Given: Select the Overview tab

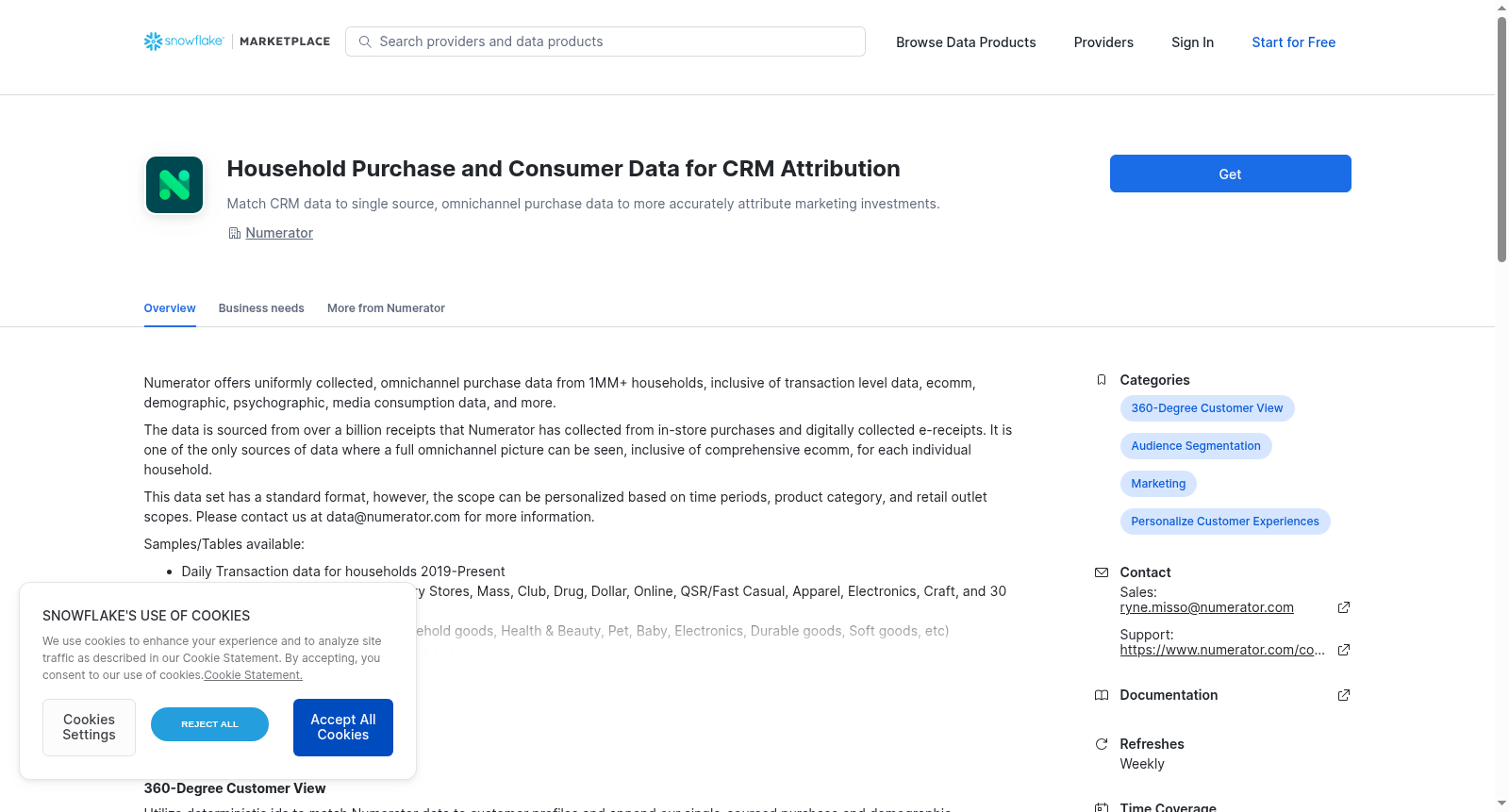Looking at the screenshot, I should click(x=170, y=308).
